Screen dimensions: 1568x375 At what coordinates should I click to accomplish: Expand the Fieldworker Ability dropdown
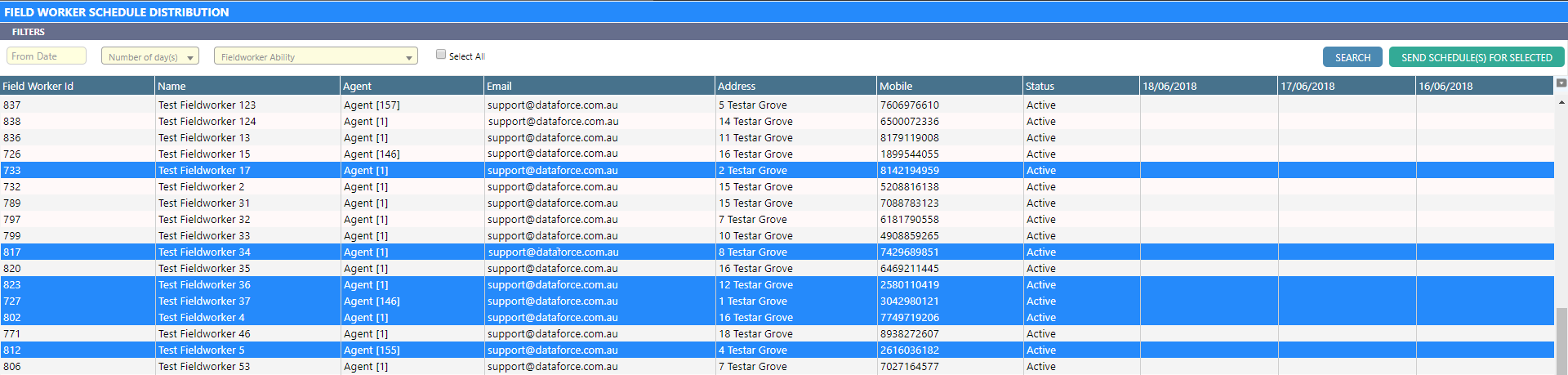pyautogui.click(x=316, y=56)
